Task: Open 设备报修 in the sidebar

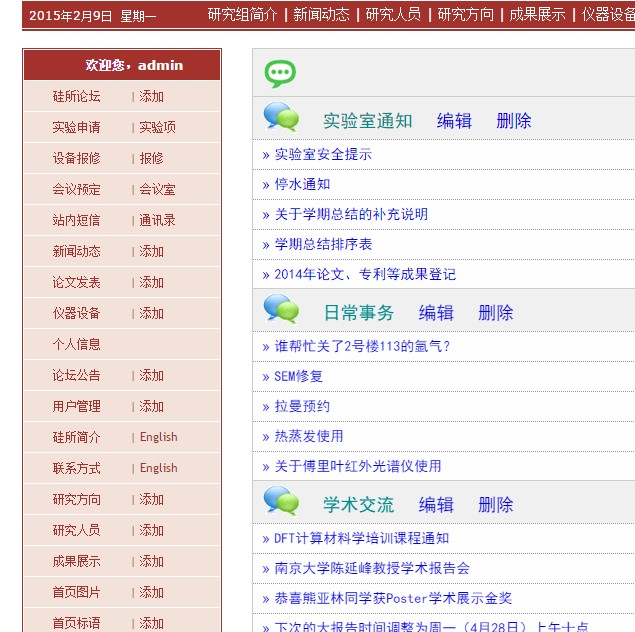Action: [x=77, y=158]
